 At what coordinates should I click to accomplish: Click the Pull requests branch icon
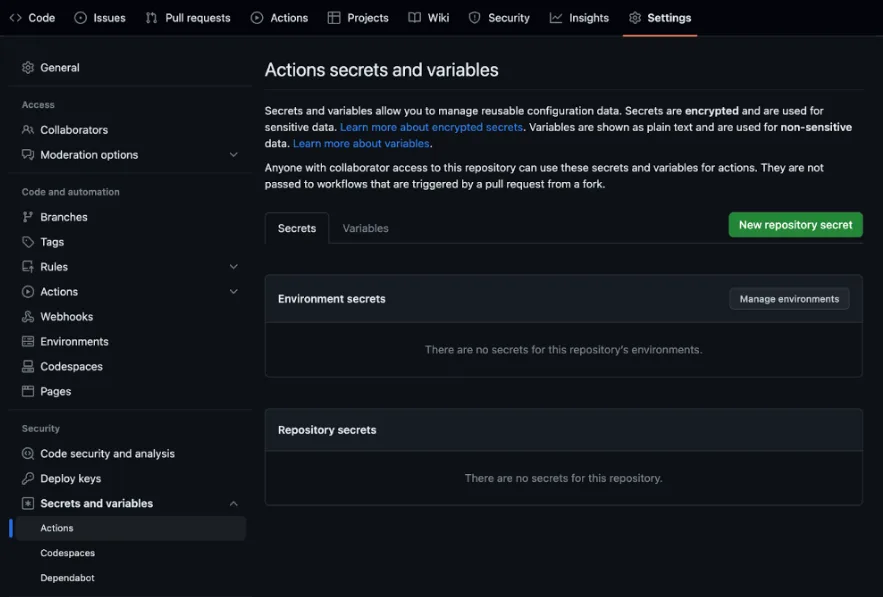click(151, 18)
